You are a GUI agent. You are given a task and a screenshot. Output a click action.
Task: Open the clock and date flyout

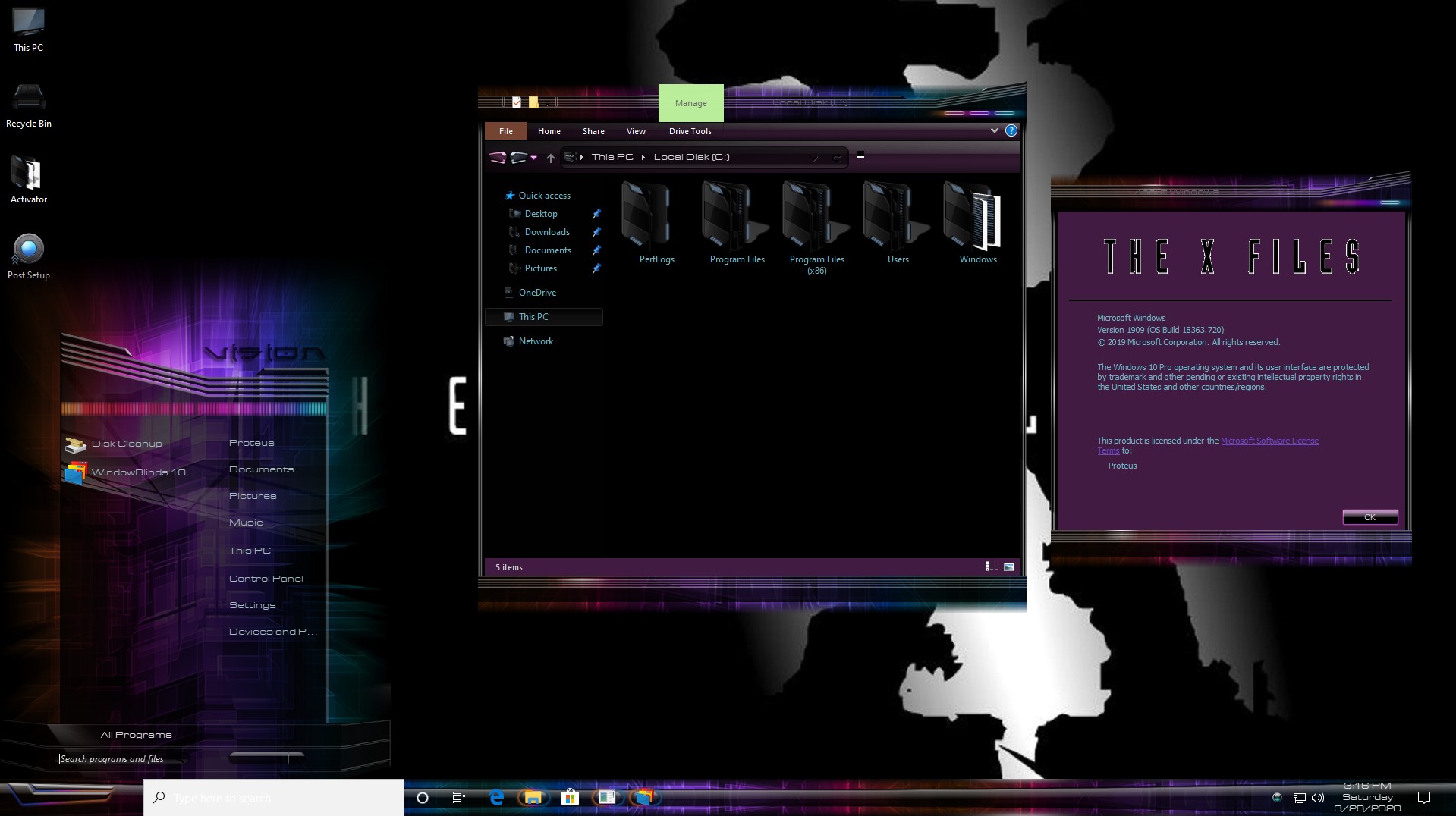(x=1368, y=798)
